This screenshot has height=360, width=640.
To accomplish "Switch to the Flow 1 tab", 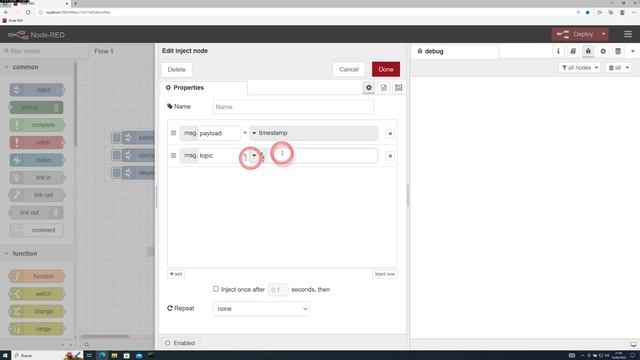I will (x=104, y=51).
